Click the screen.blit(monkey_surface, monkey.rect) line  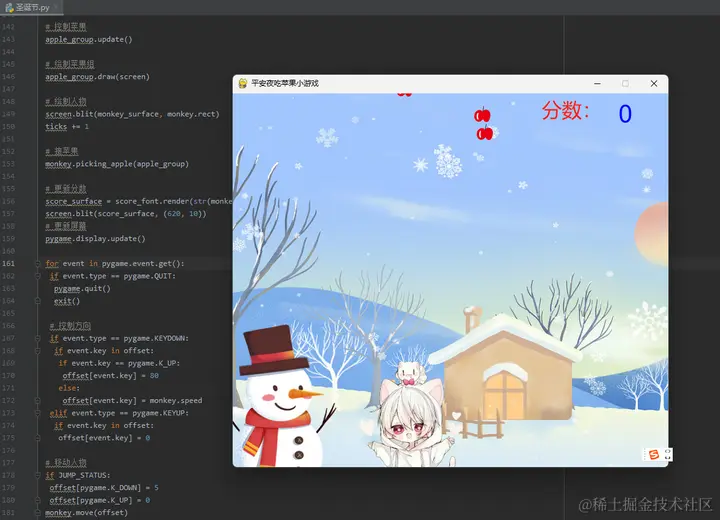(x=132, y=114)
